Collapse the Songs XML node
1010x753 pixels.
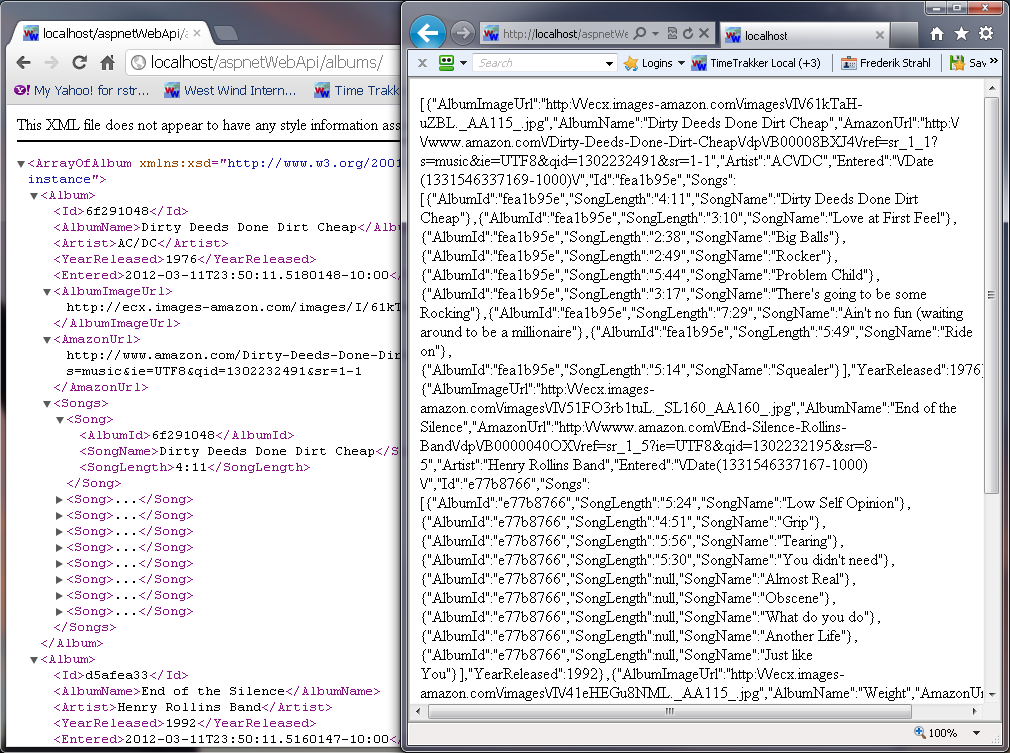[x=47, y=404]
